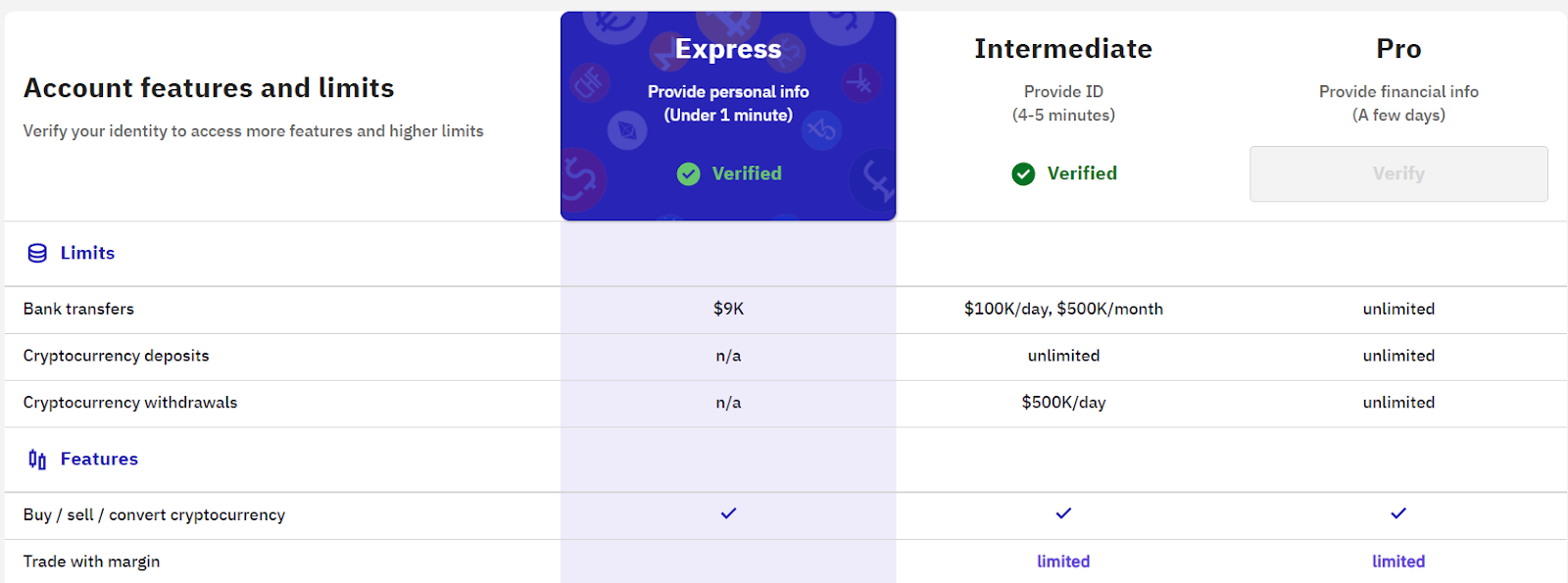Click the Trade with margin row label
The image size is (1568, 583).
tap(91, 561)
